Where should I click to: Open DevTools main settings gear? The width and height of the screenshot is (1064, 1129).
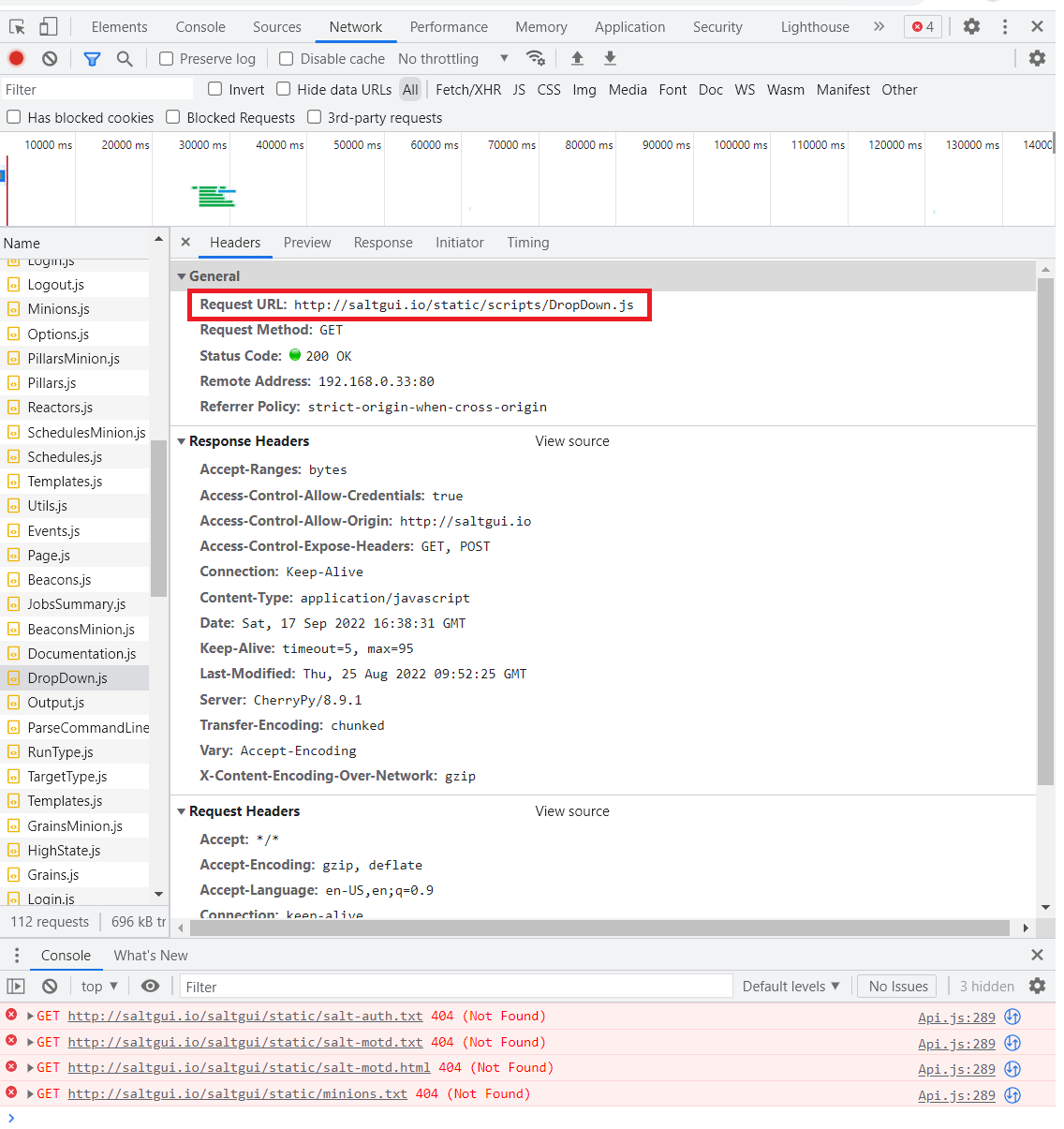pos(972,26)
